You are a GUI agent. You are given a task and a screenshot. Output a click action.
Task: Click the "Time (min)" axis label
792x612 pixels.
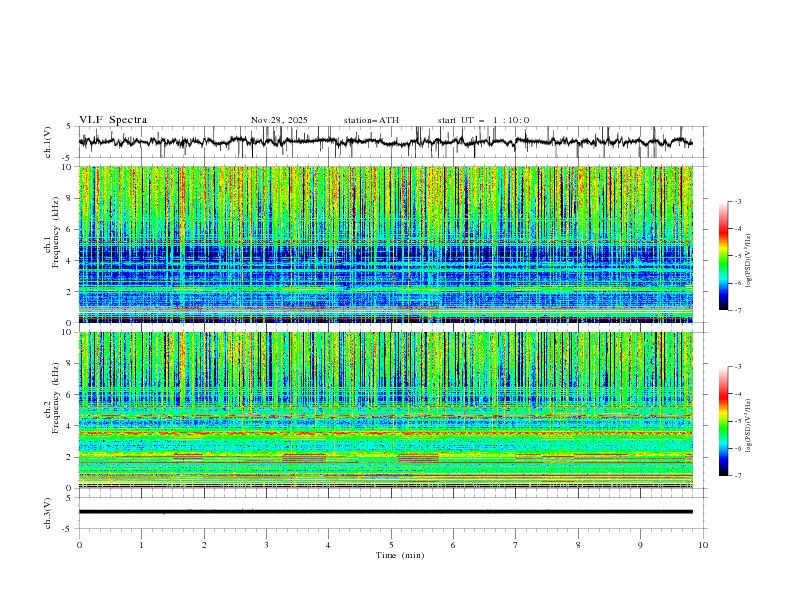click(400, 555)
